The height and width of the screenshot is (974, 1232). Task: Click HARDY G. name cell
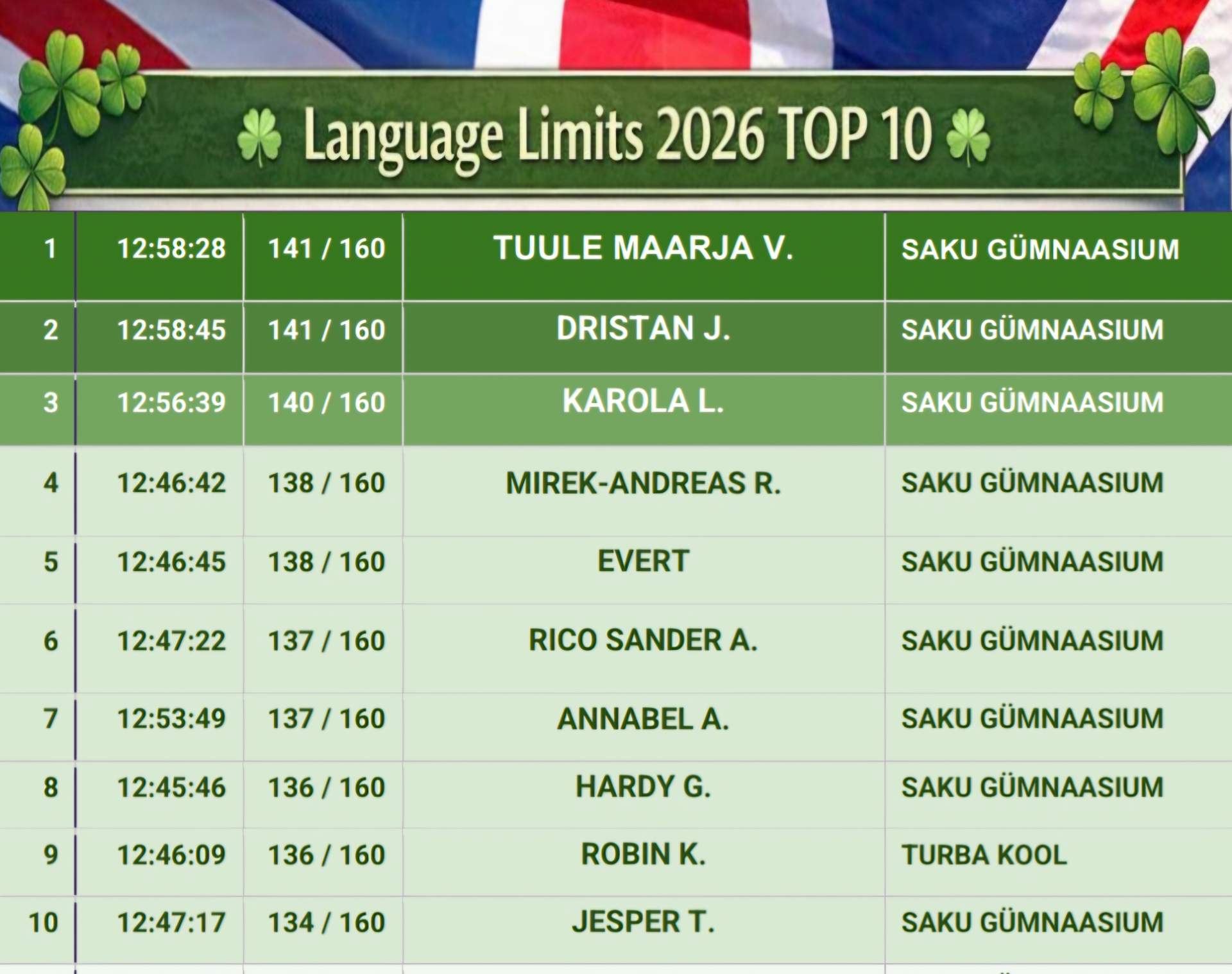point(643,787)
